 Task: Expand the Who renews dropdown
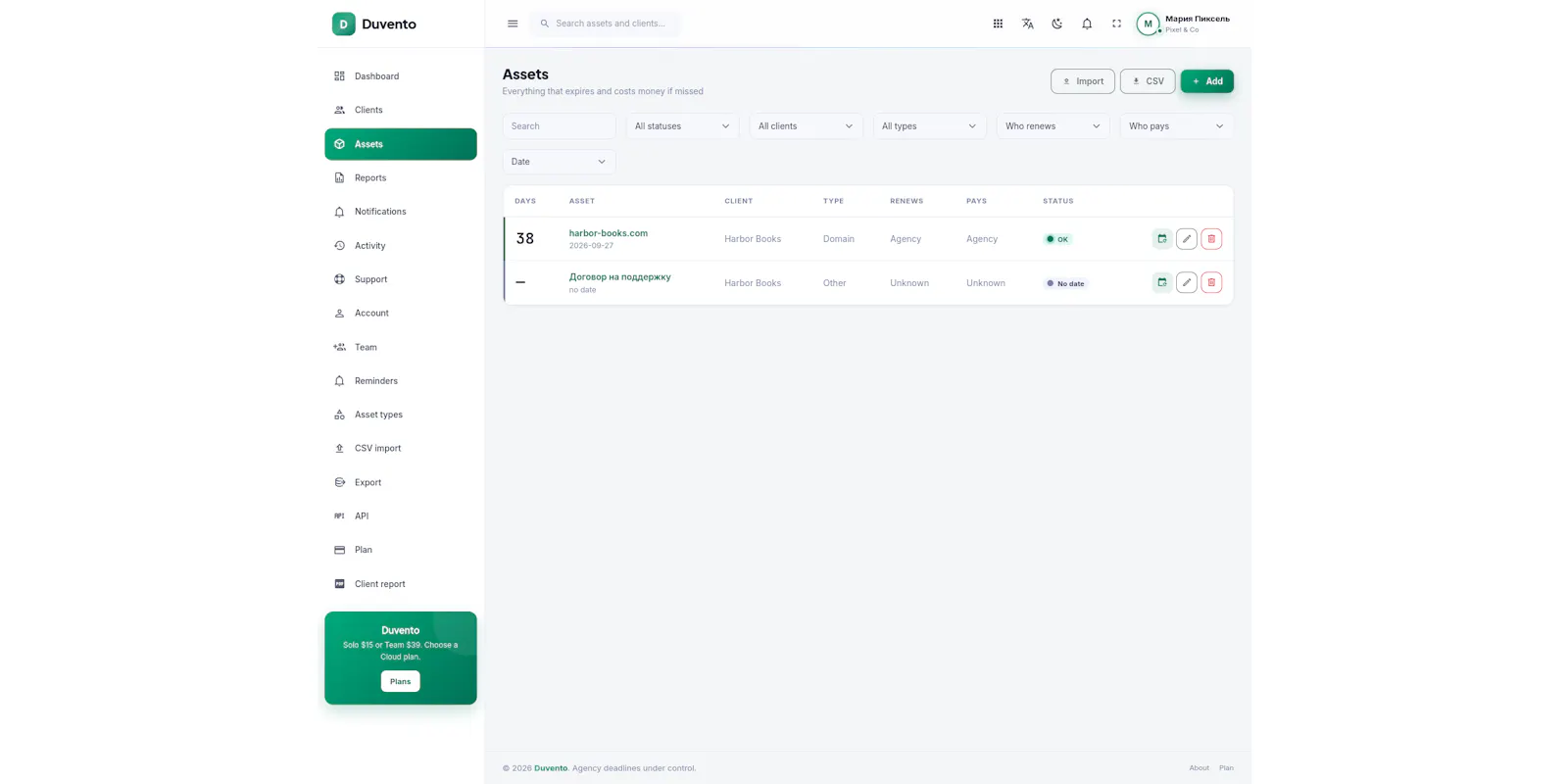pos(1053,126)
